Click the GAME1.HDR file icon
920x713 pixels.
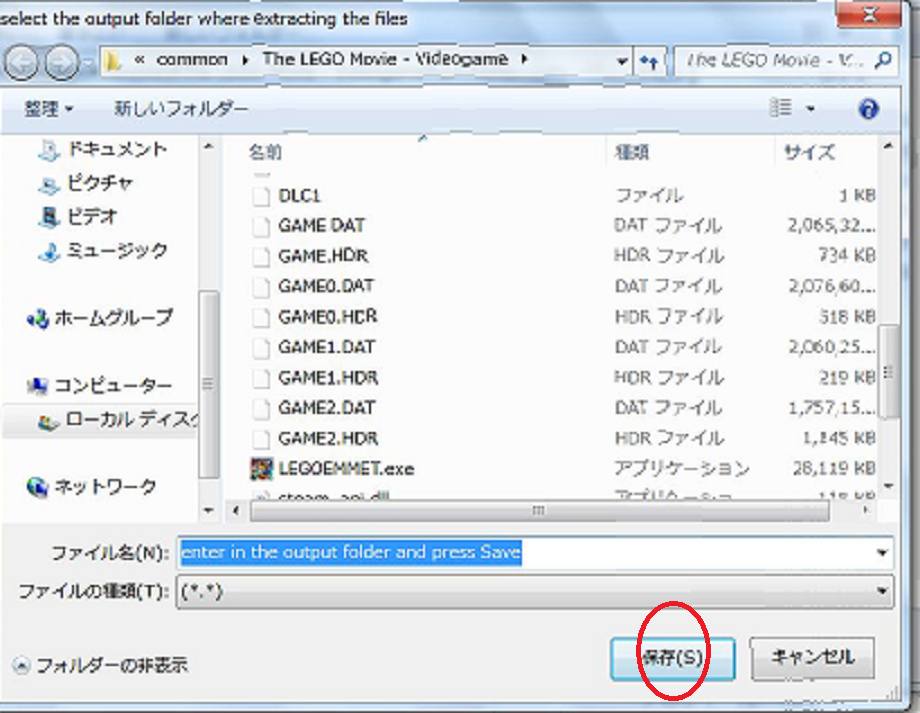(x=261, y=378)
